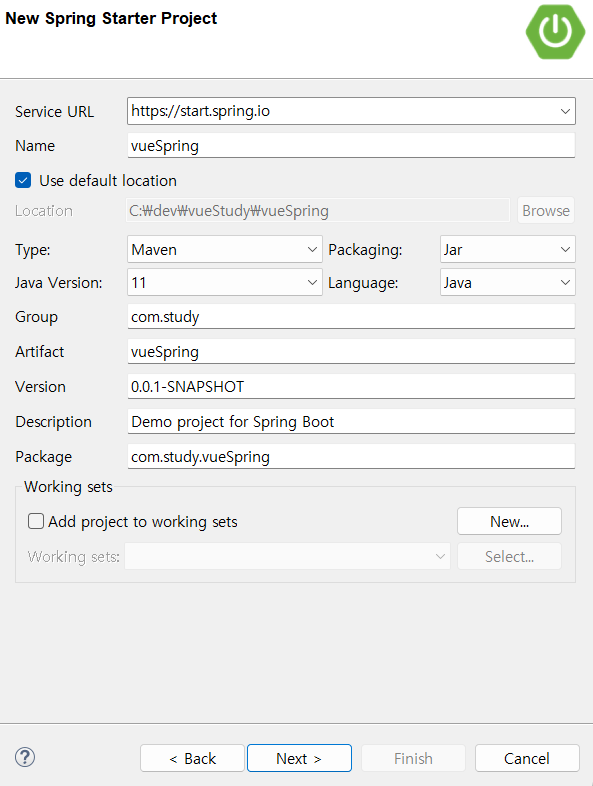The image size is (593, 786).
Task: Click the New Spring Starter Project title
Action: pos(111,19)
